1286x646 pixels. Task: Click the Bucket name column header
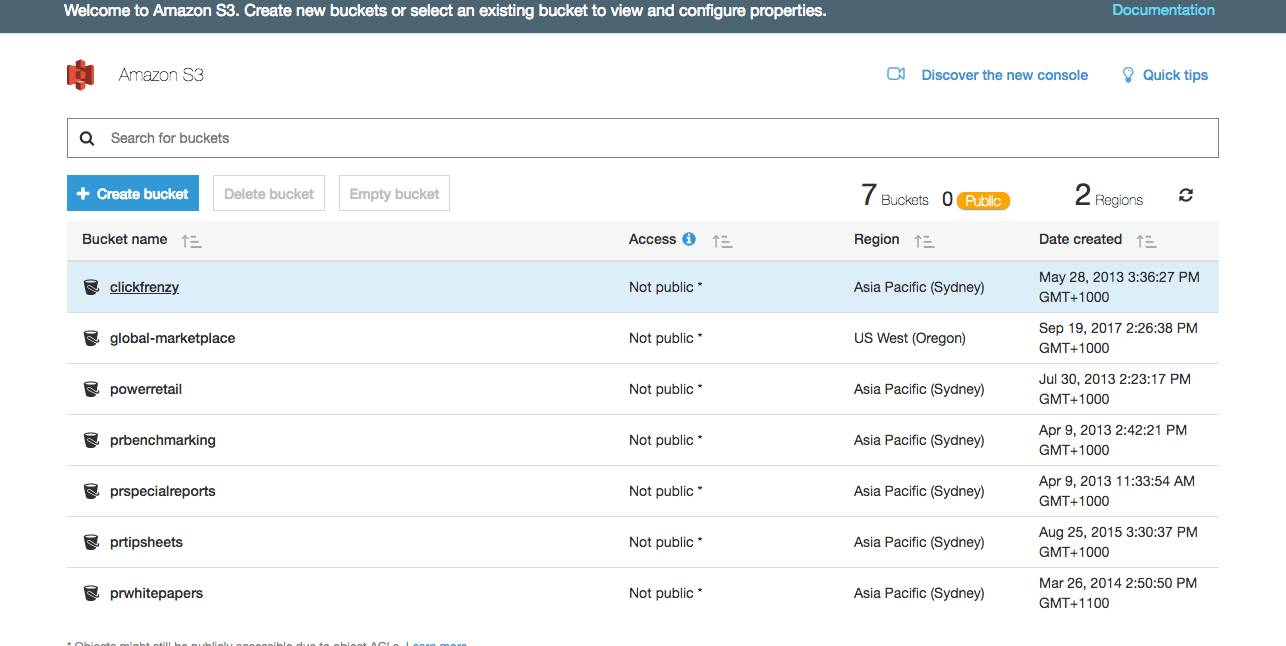pyautogui.click(x=125, y=239)
